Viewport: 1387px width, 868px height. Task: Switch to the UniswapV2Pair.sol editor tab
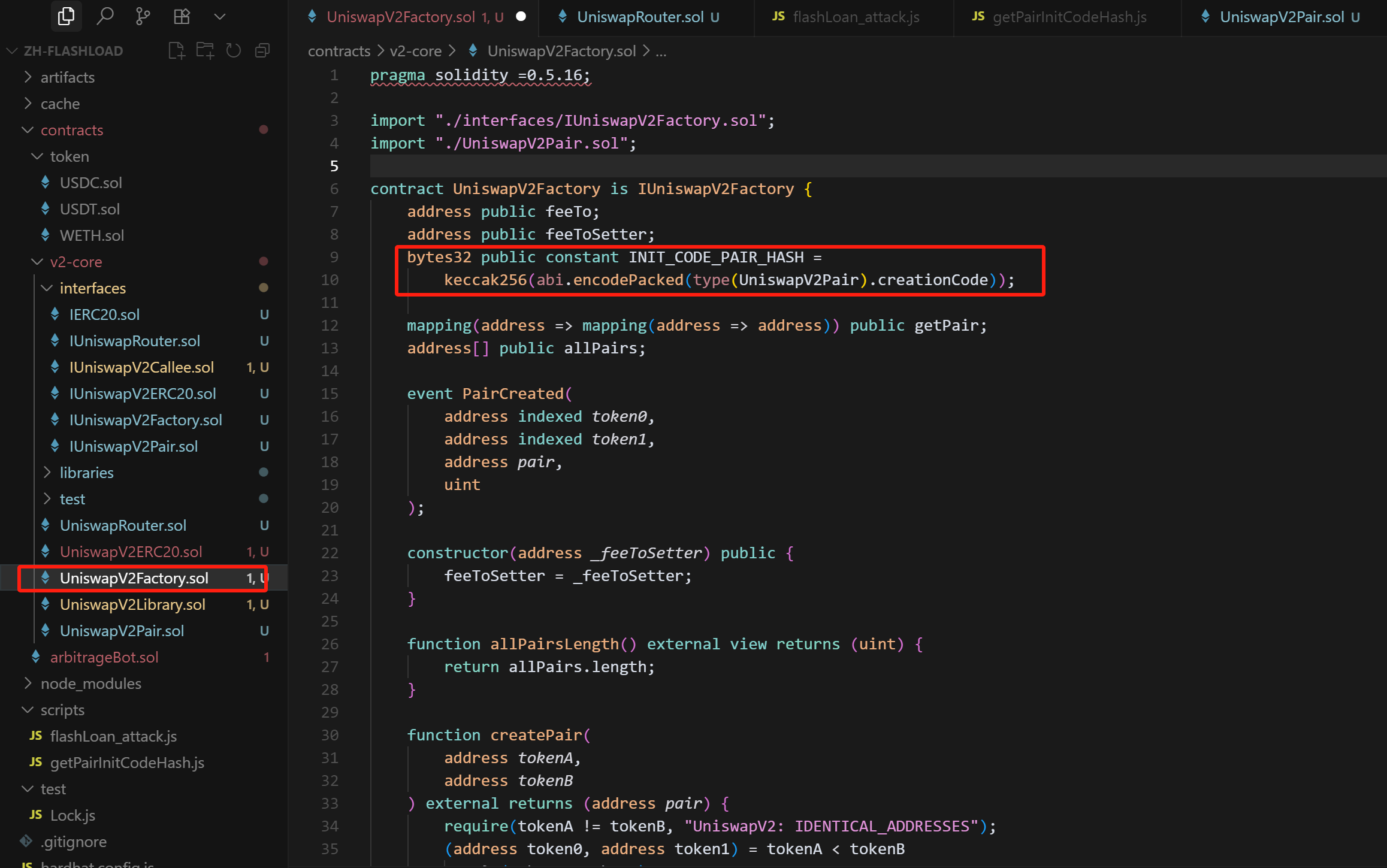pos(1284,17)
